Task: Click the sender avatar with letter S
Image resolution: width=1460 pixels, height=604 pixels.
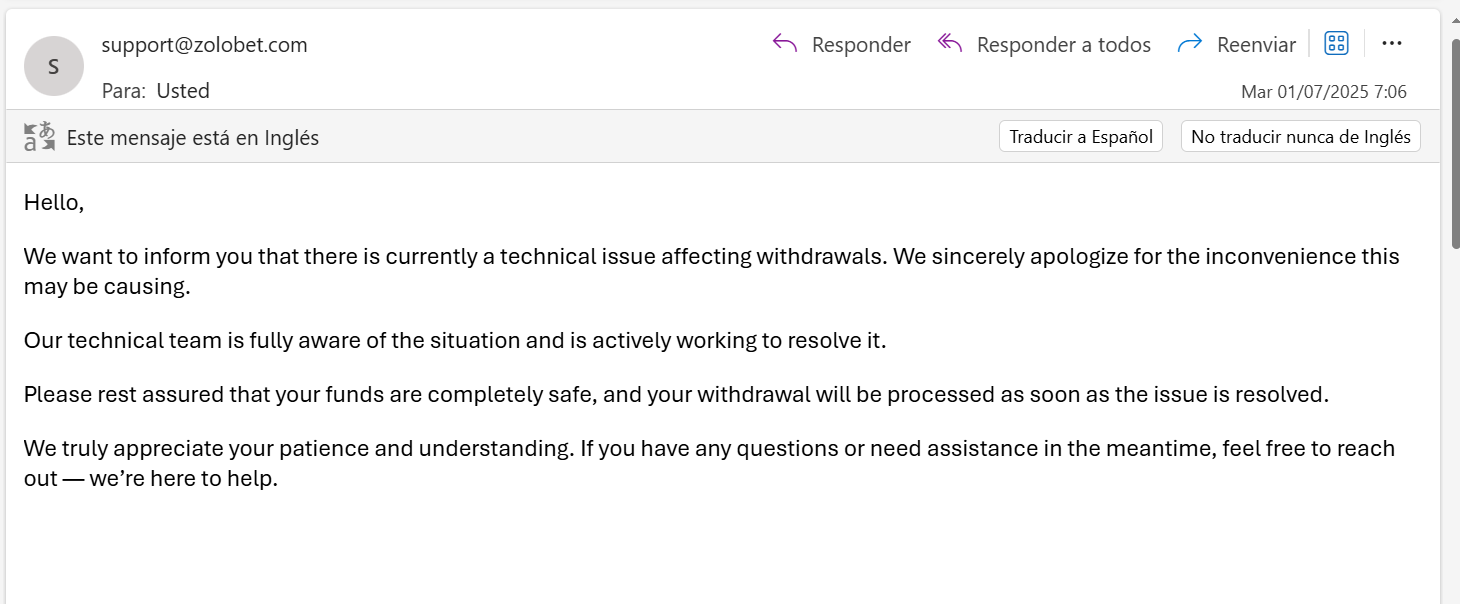Action: [54, 66]
